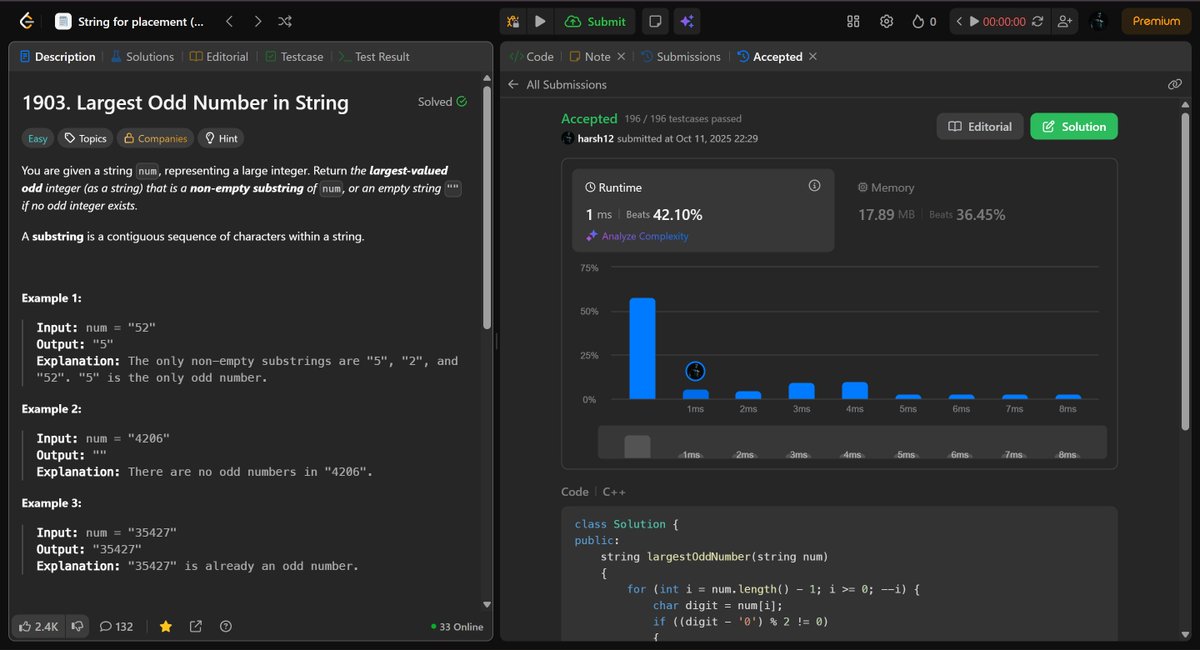This screenshot has width=1200, height=650.
Task: Click the runtime info circle icon
Action: [x=814, y=186]
